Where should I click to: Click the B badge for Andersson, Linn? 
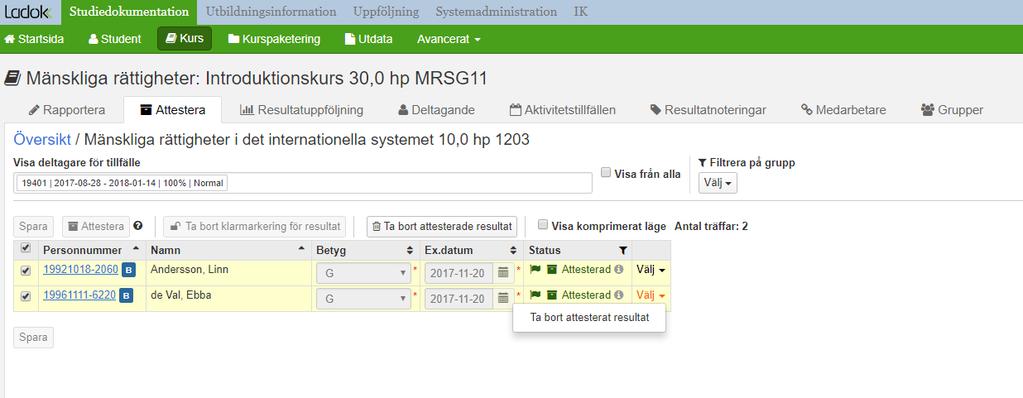[x=128, y=270]
